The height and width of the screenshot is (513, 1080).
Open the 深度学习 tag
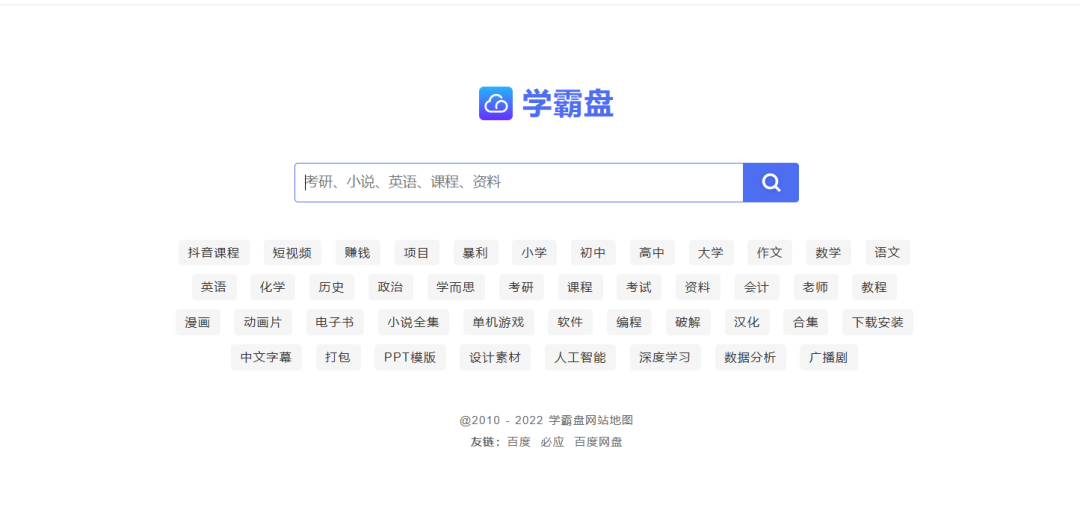(x=665, y=357)
